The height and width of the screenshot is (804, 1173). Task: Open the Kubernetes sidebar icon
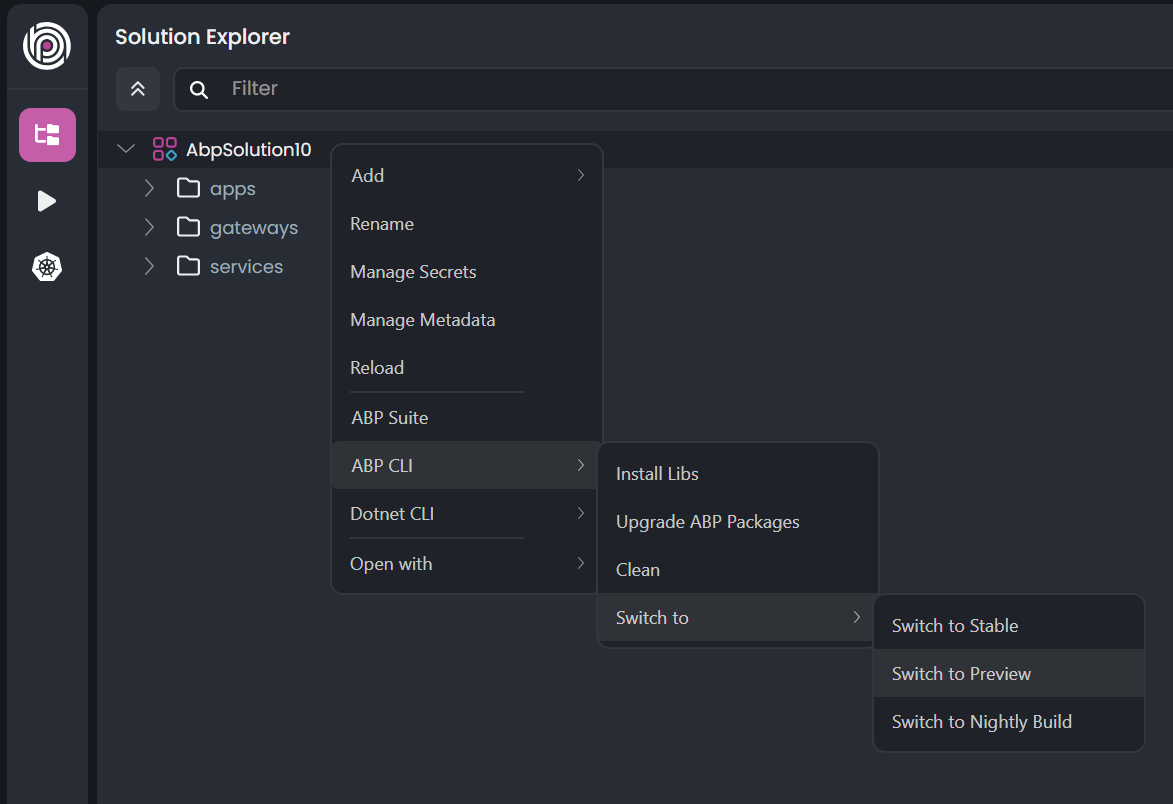coord(47,267)
